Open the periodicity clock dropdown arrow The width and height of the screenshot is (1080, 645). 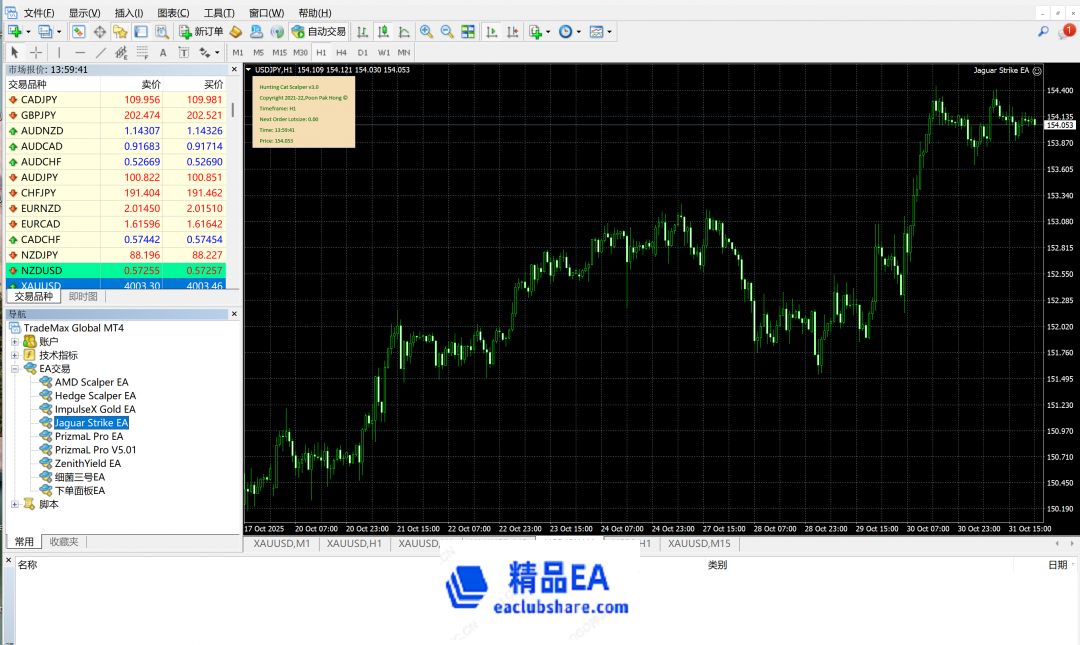pos(579,32)
